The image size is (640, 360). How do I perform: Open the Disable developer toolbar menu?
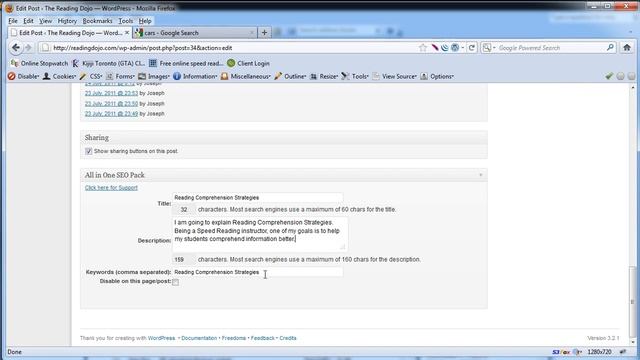click(23, 76)
